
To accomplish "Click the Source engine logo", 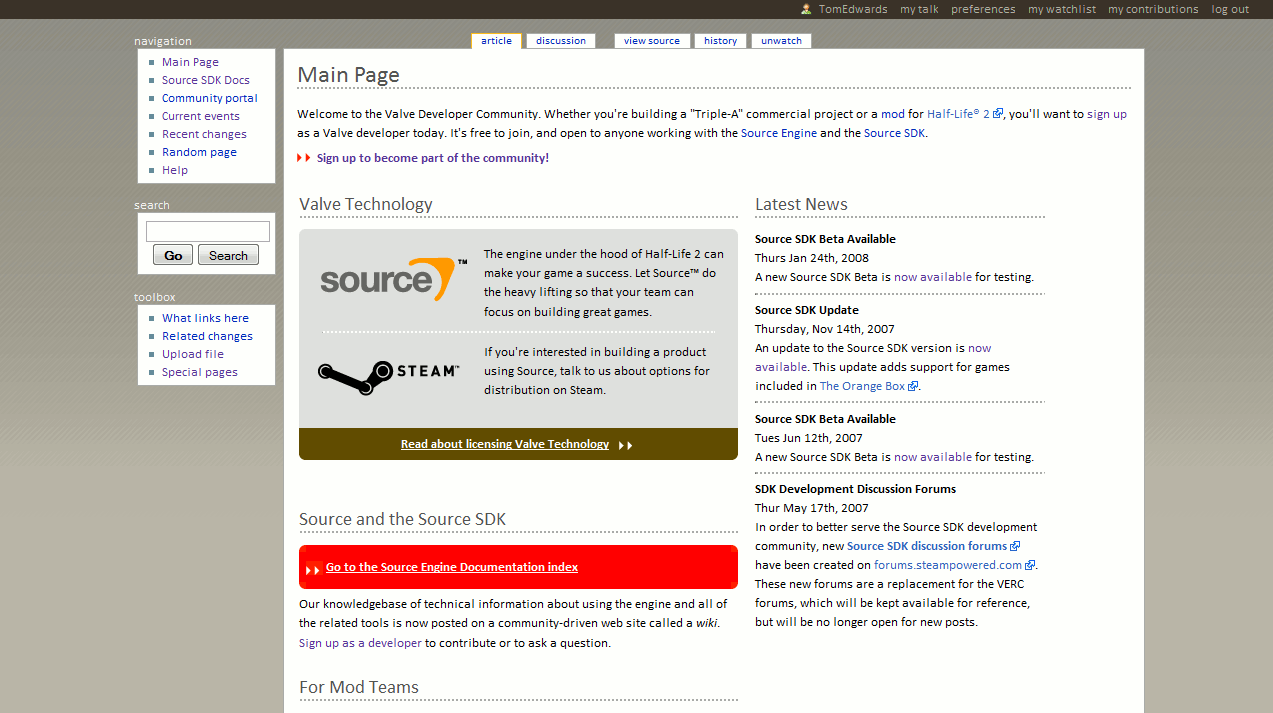I will point(393,279).
